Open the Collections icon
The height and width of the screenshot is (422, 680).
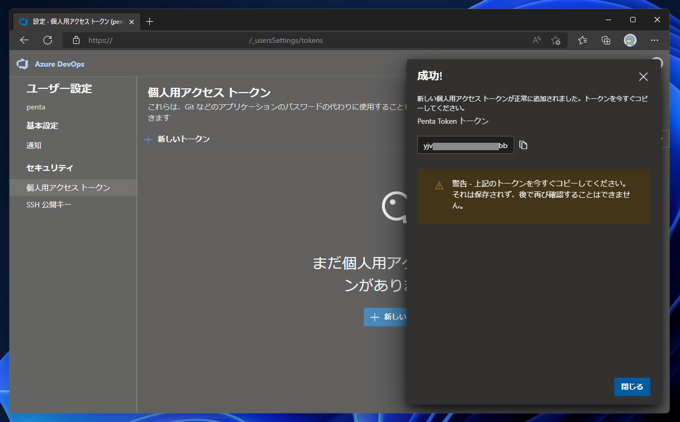[606, 40]
